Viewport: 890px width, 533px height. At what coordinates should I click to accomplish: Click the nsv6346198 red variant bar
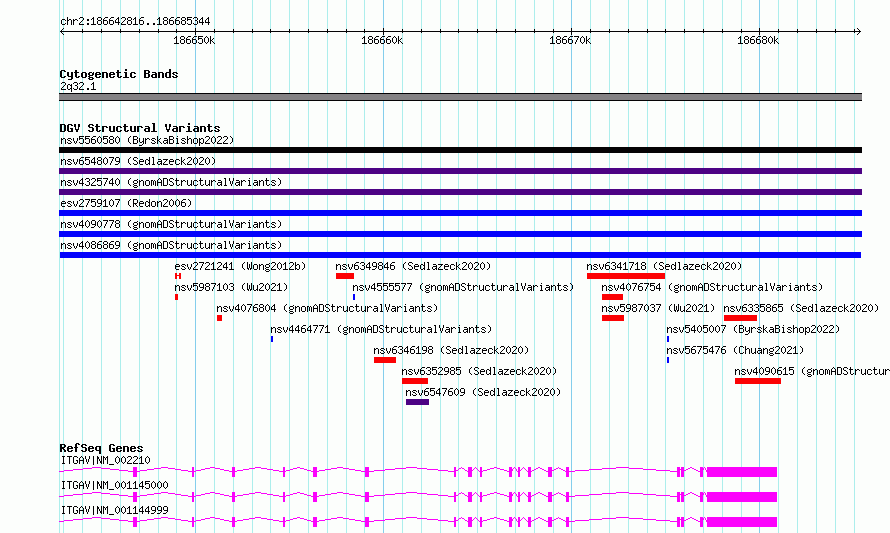[385, 360]
